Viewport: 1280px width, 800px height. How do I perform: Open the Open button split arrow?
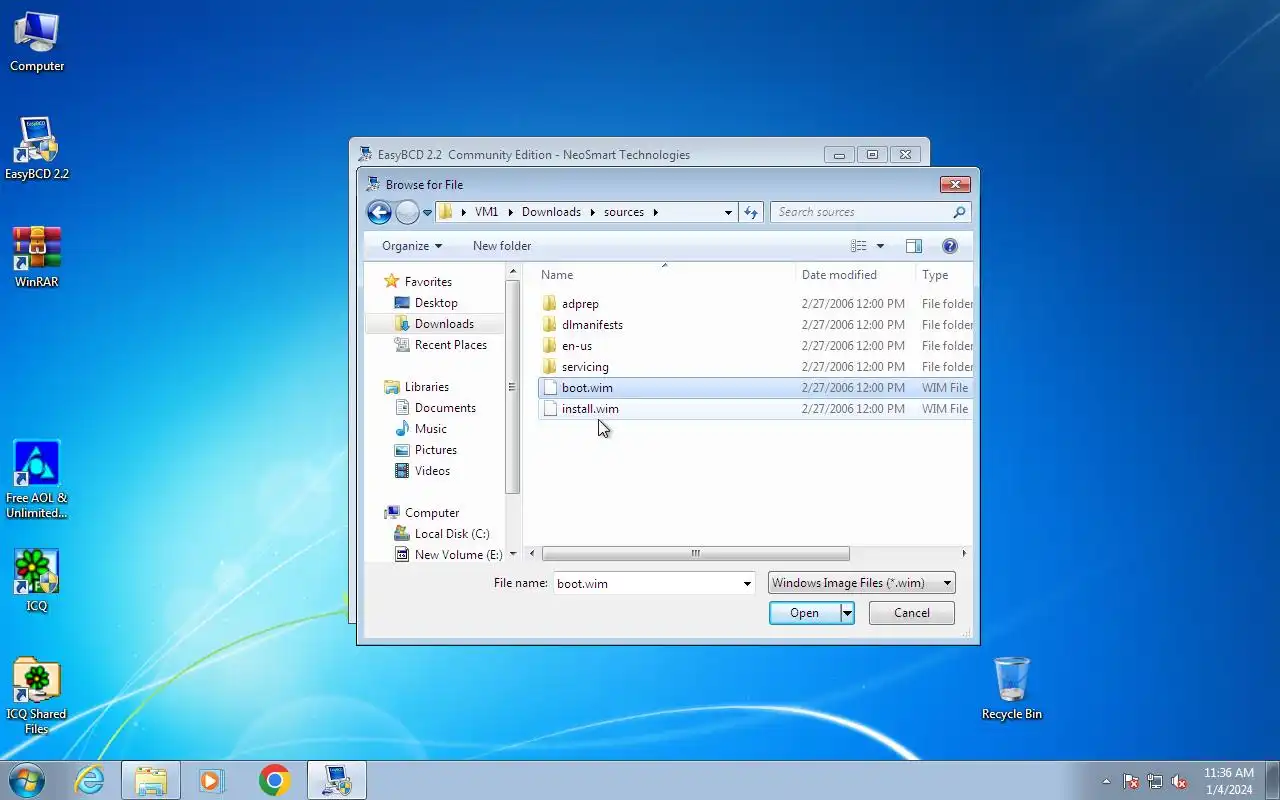coord(848,613)
